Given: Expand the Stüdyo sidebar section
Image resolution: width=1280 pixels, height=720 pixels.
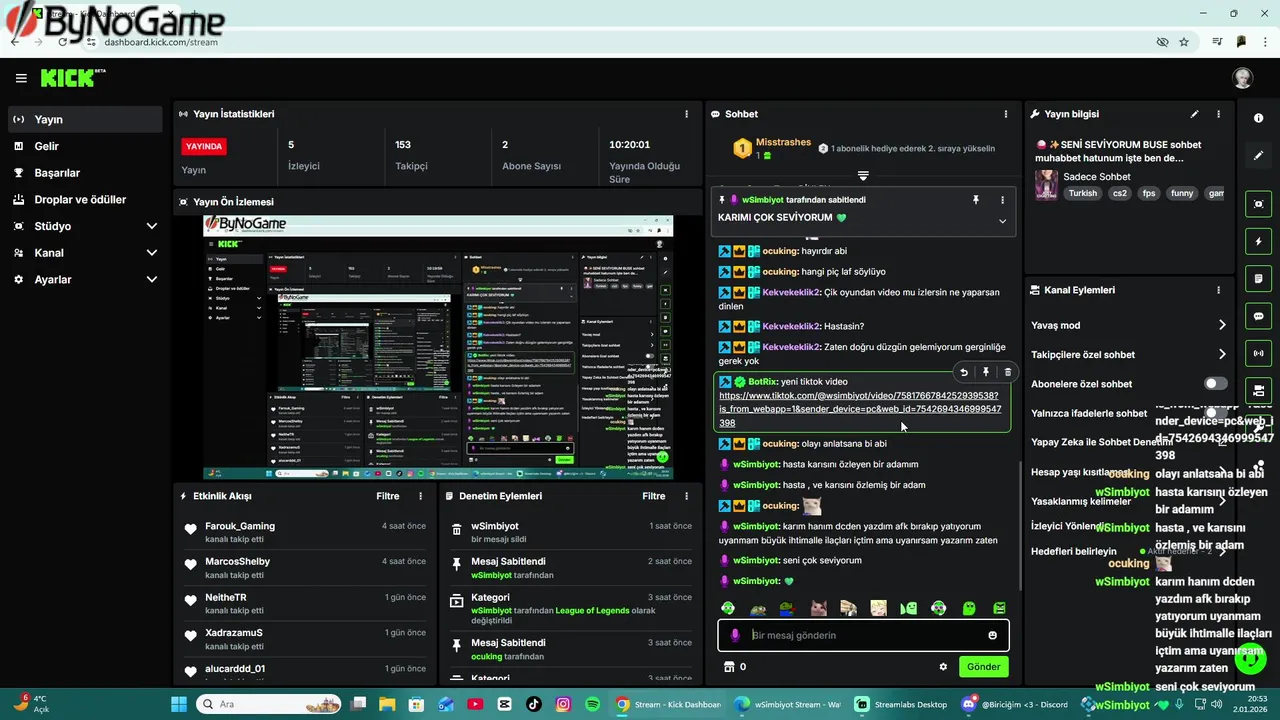Looking at the screenshot, I should [152, 226].
